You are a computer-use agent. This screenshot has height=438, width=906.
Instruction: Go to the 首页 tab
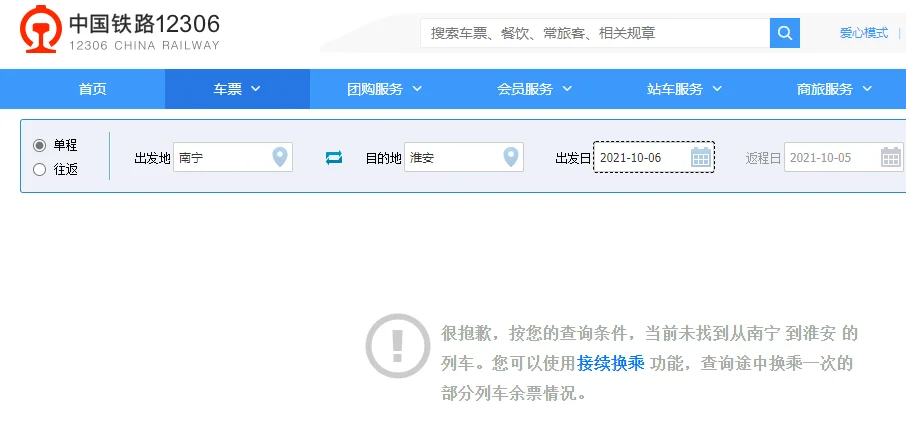tap(92, 89)
